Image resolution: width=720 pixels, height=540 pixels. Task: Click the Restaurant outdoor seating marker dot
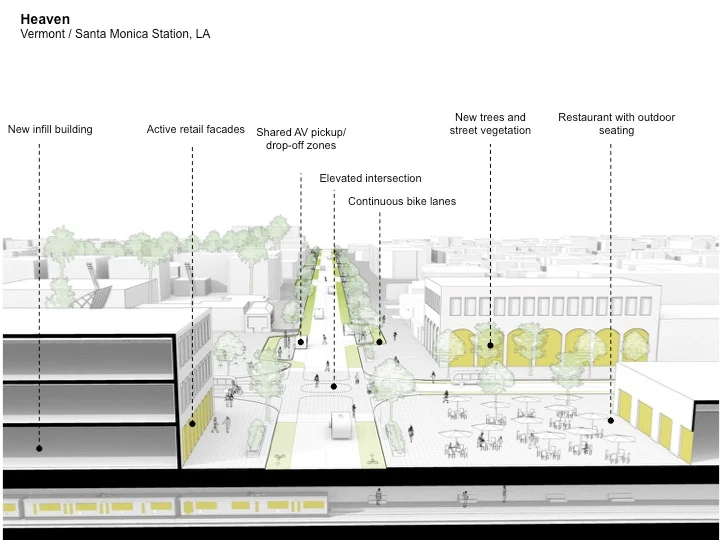click(610, 420)
